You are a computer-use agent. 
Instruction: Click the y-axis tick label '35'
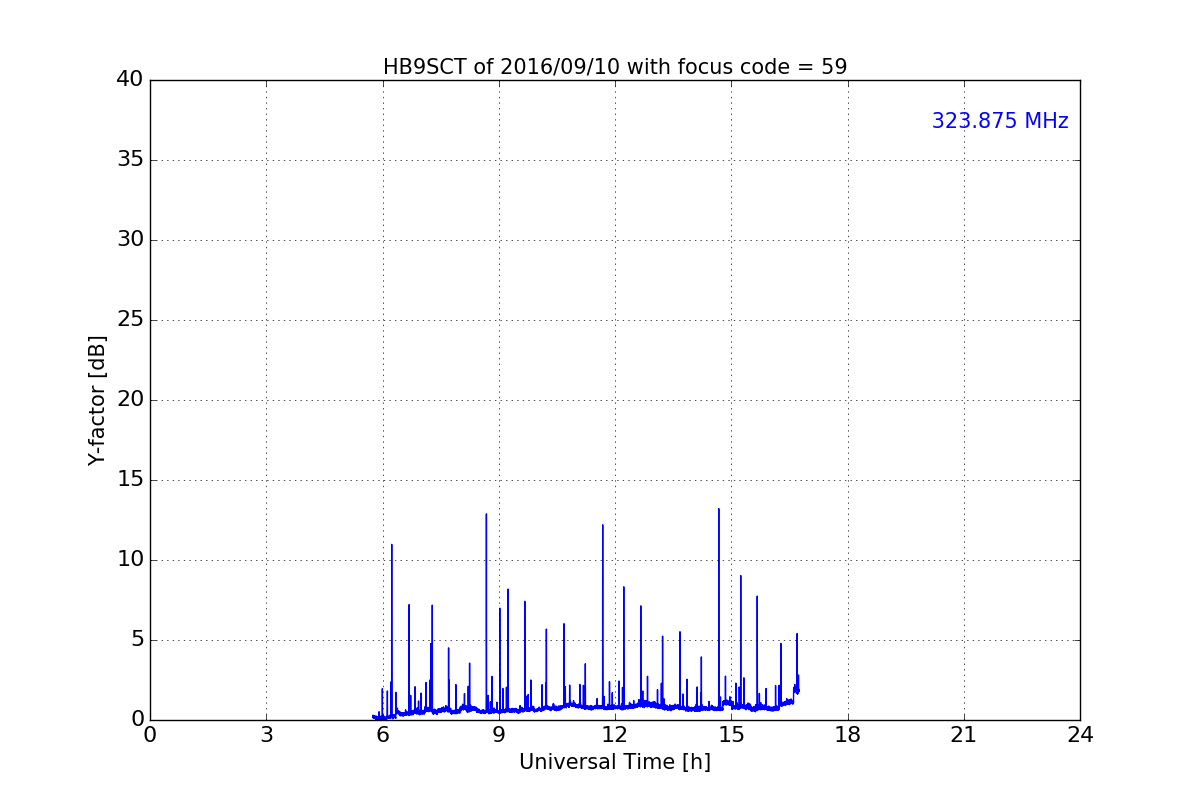130,160
